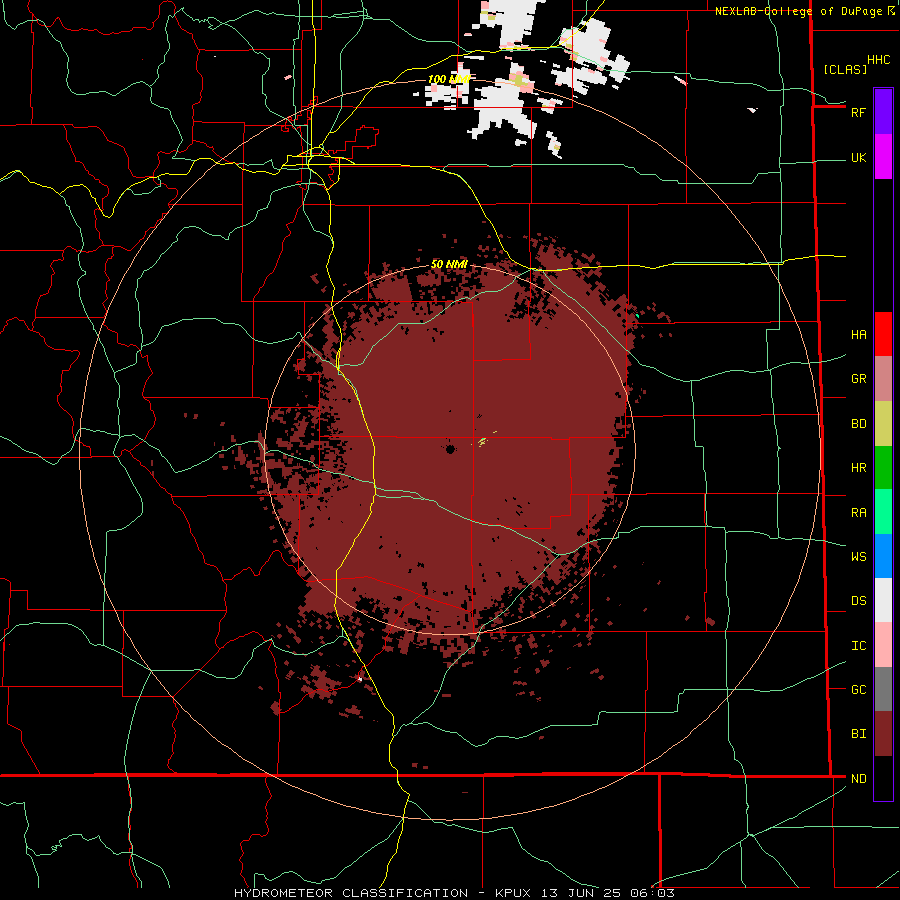Click the 'HR' legend label

(859, 468)
